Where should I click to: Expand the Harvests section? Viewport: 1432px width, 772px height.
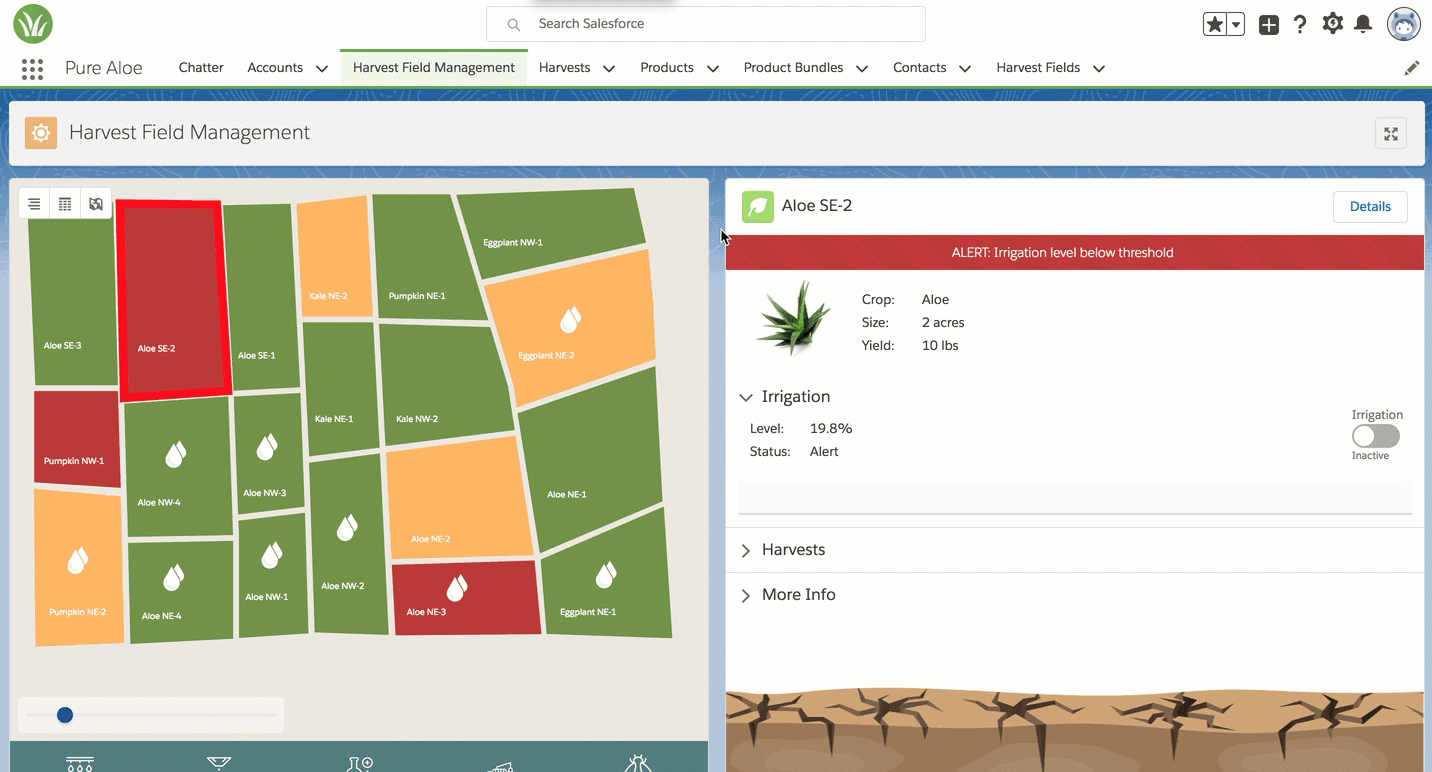tap(746, 550)
